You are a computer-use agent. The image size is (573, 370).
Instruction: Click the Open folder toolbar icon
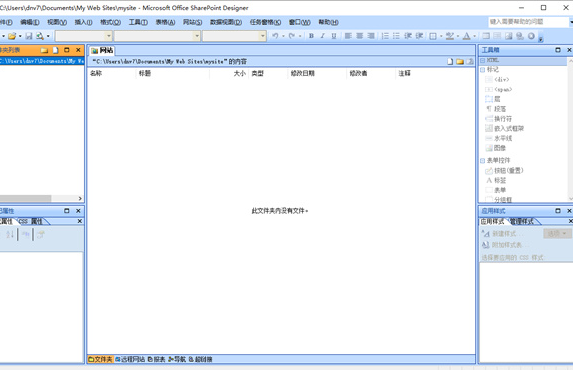coord(12,36)
